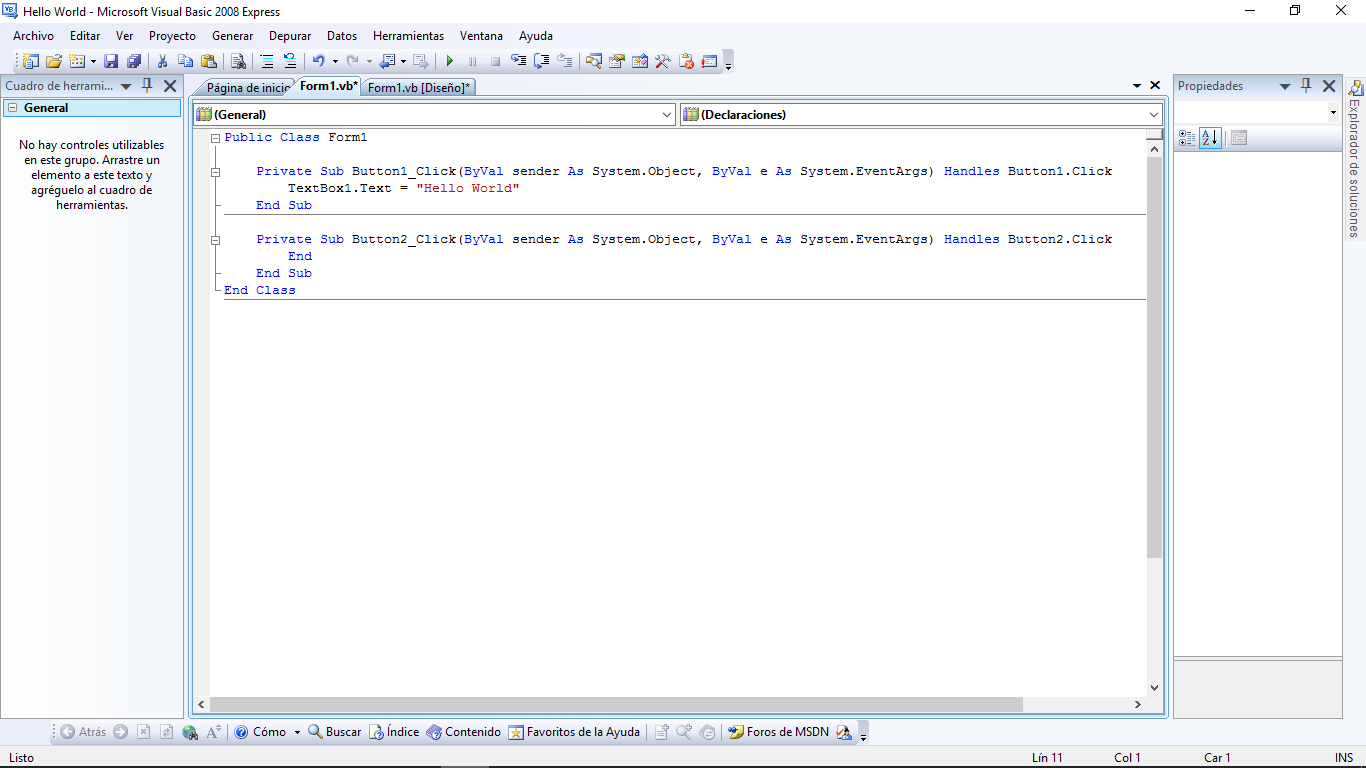
Task: Click Índice in the help toolbar
Action: click(x=394, y=732)
